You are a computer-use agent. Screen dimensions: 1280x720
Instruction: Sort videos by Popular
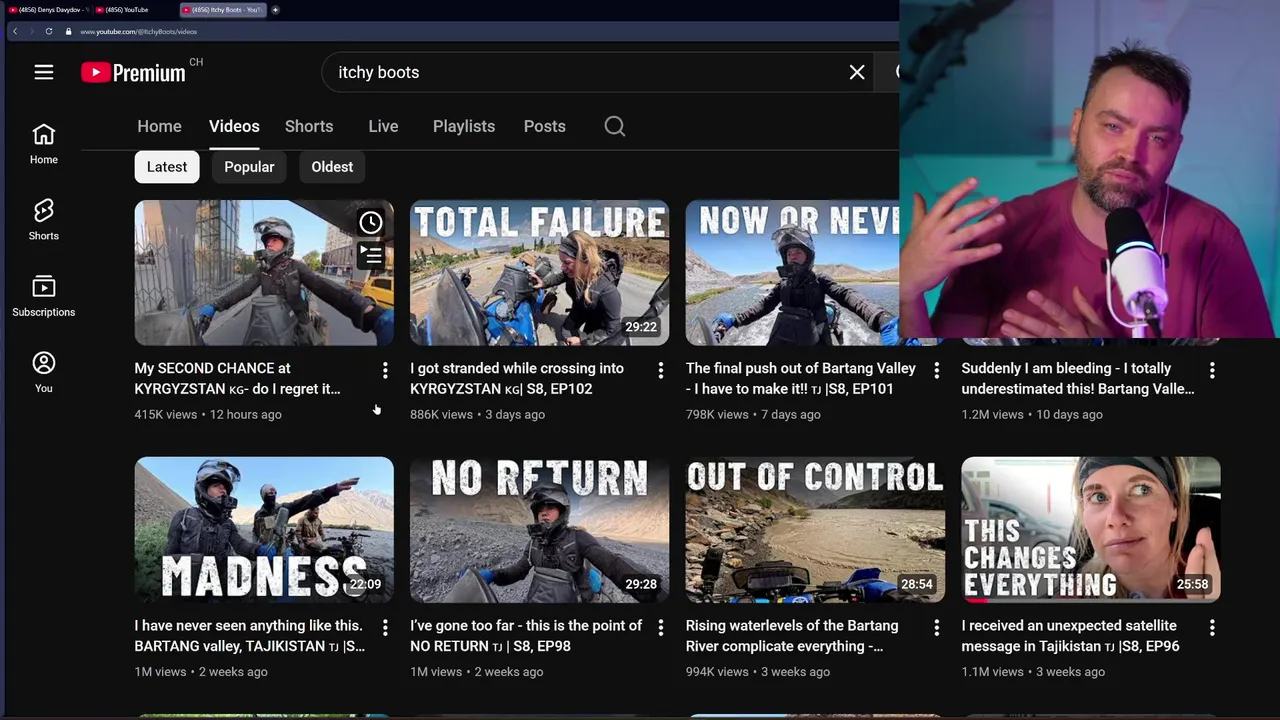(249, 167)
